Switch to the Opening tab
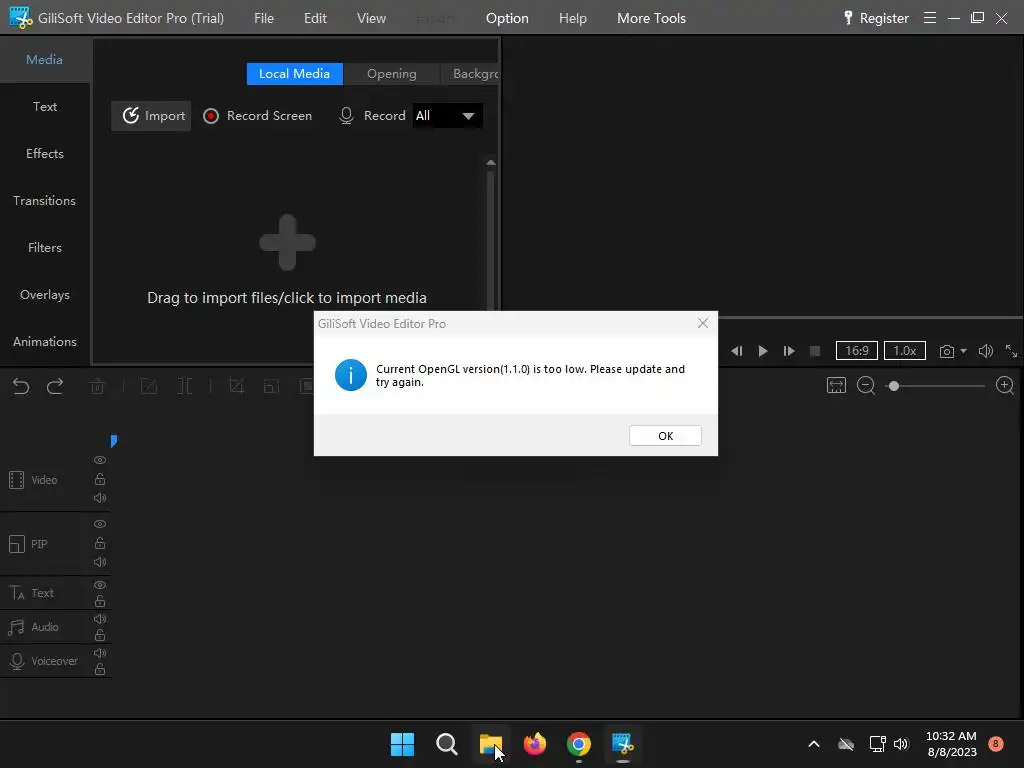Screen dimensions: 1024x768 [x=391, y=74]
